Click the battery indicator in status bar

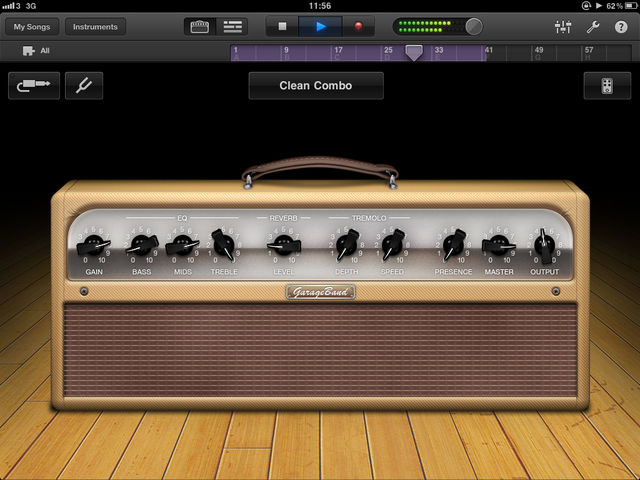[631, 6]
